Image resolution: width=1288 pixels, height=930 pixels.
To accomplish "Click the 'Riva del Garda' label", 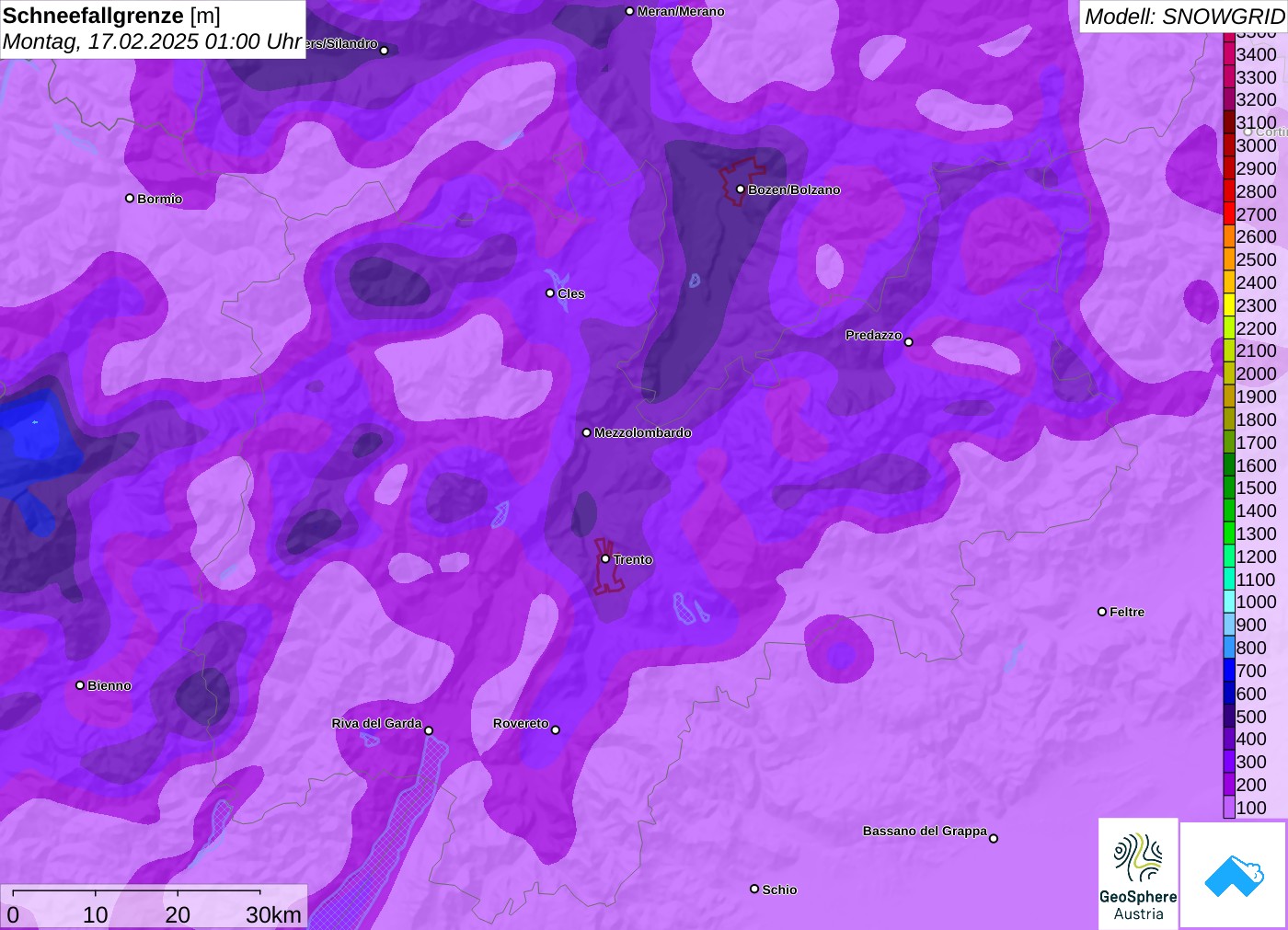I will coord(376,723).
